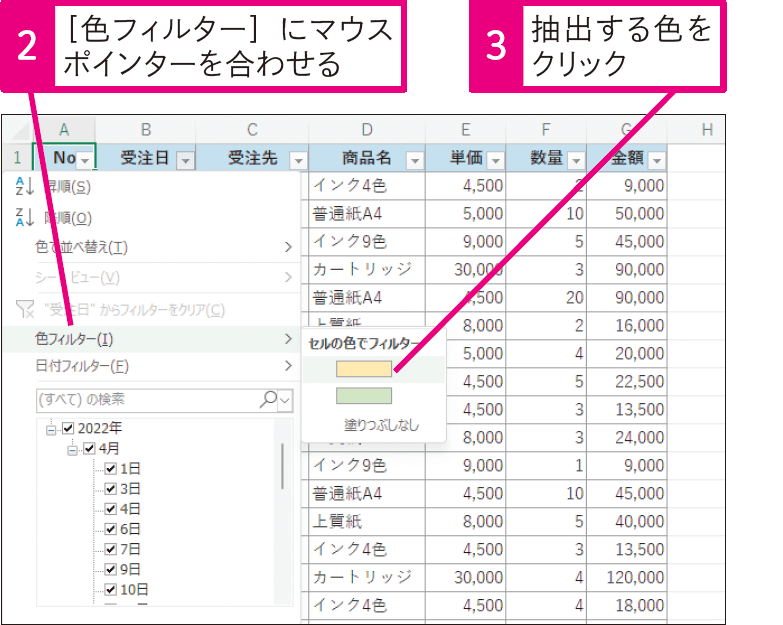Click the amount cell 18,000
The image size is (783, 625).
tap(627, 605)
